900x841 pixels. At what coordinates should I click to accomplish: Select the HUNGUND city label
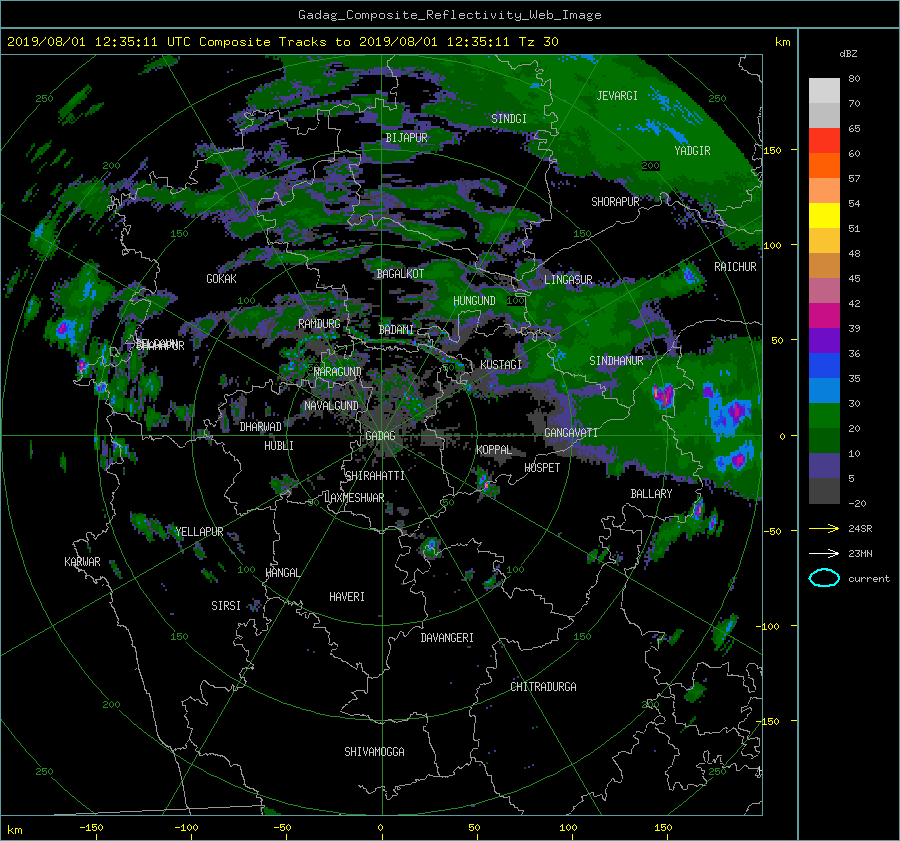pos(474,301)
